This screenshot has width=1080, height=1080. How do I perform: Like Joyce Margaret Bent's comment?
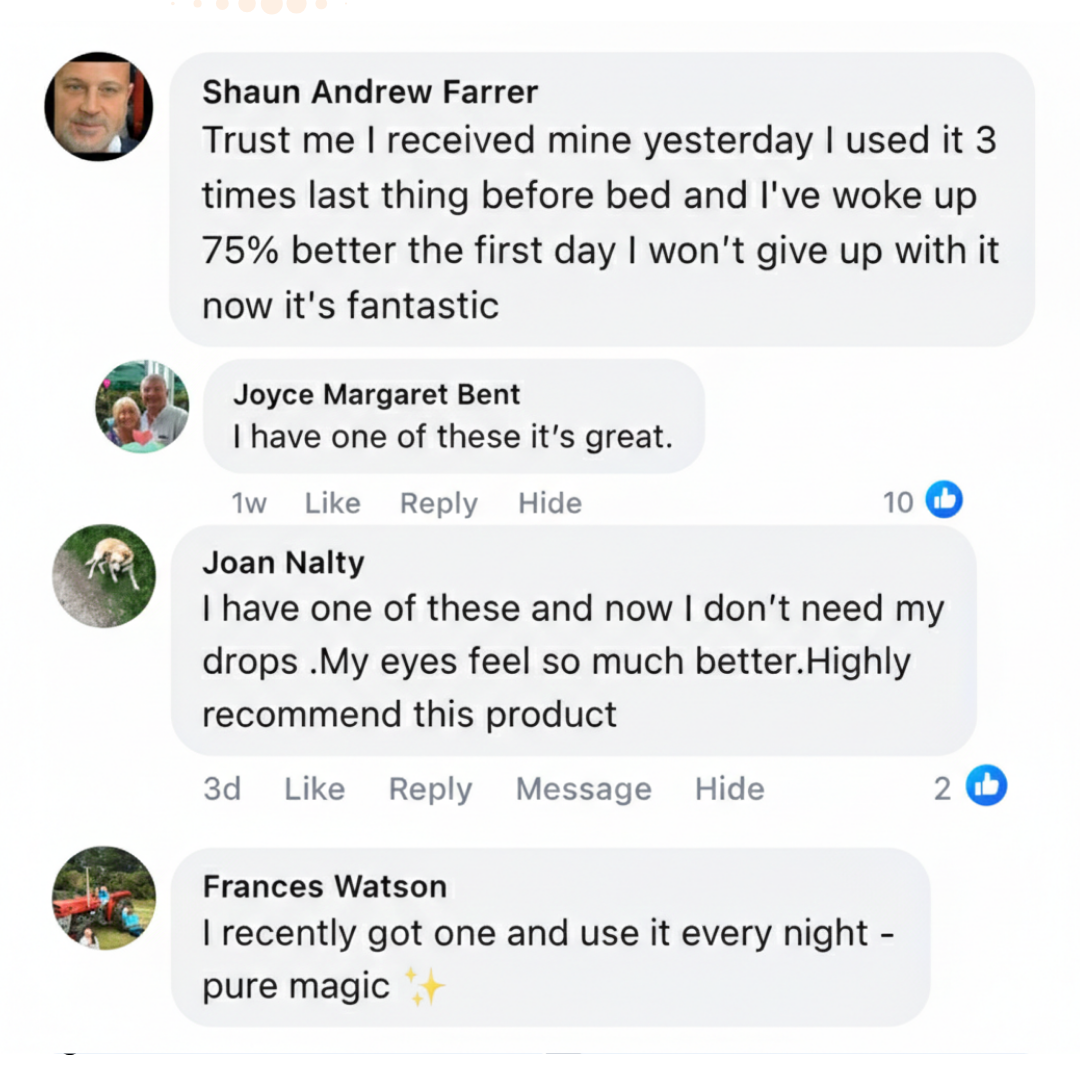click(332, 503)
